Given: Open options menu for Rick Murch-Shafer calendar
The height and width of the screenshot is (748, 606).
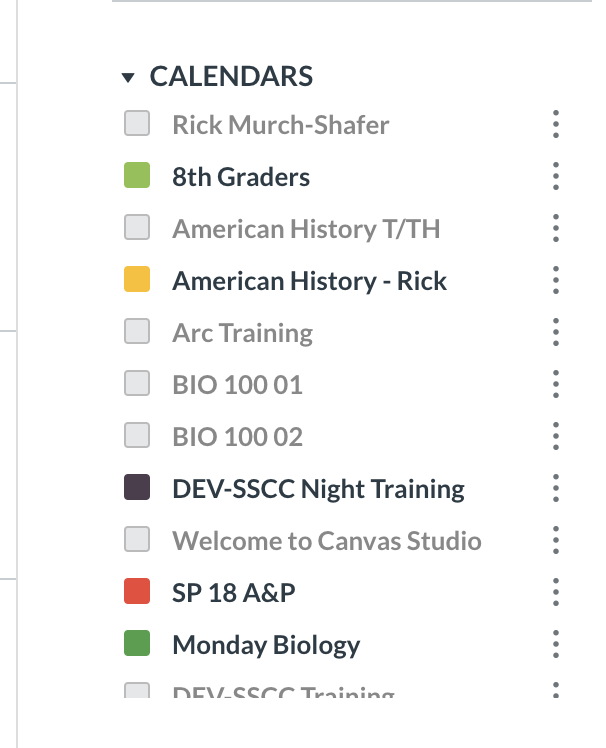Looking at the screenshot, I should pos(555,125).
